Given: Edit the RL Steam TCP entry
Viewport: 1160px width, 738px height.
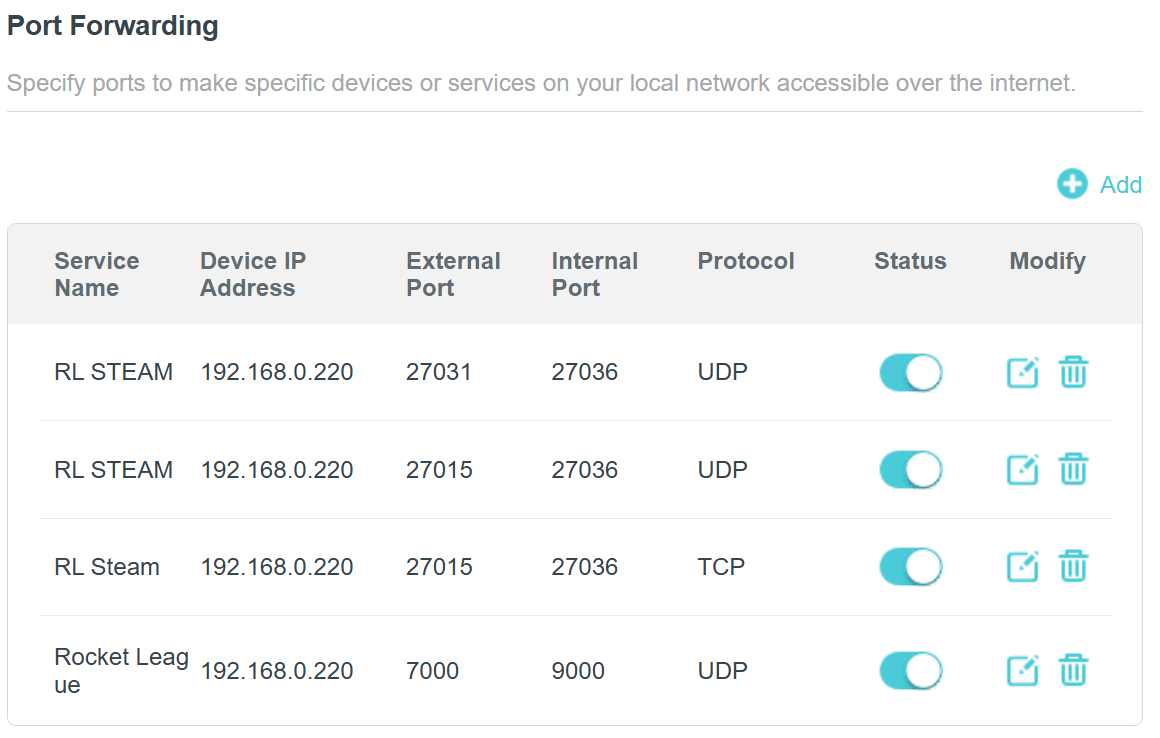Looking at the screenshot, I should [x=1022, y=567].
